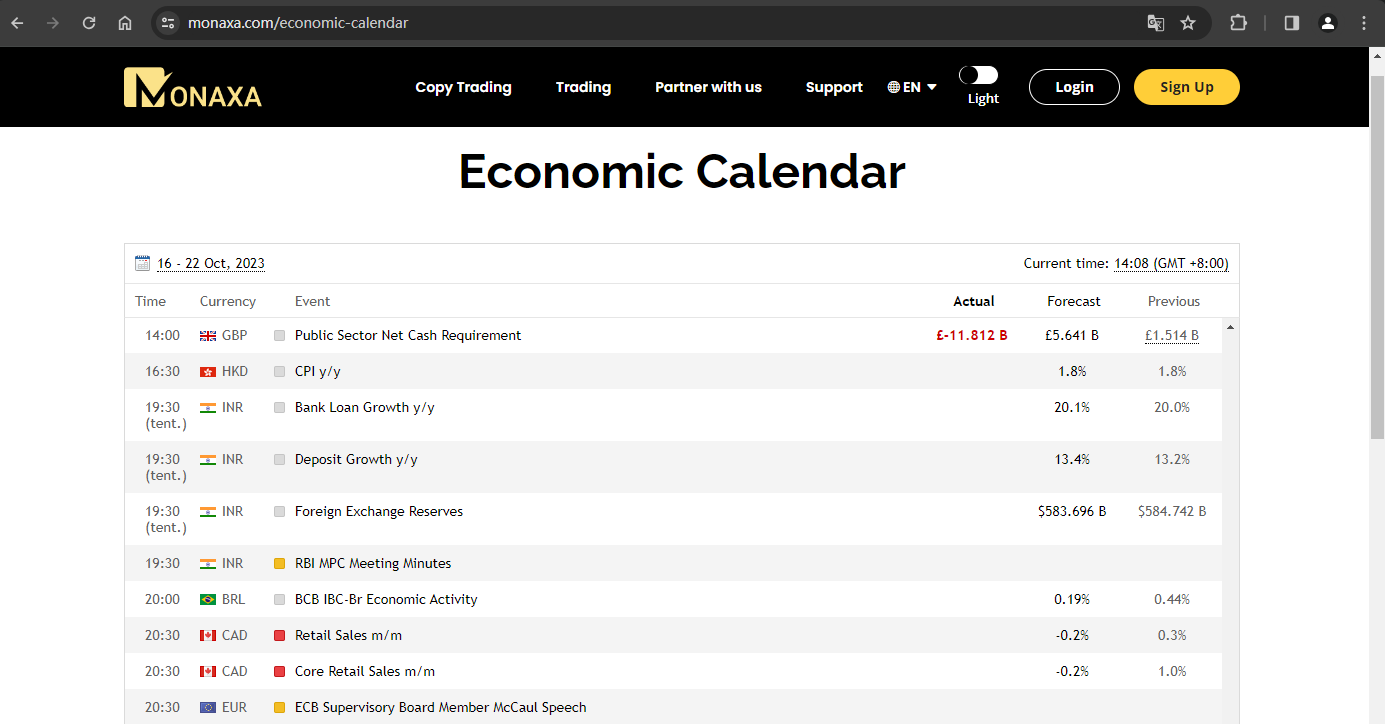1385x724 pixels.
Task: Open the 16 - 22 Oct, 2023 date picker
Action: pyautogui.click(x=211, y=263)
